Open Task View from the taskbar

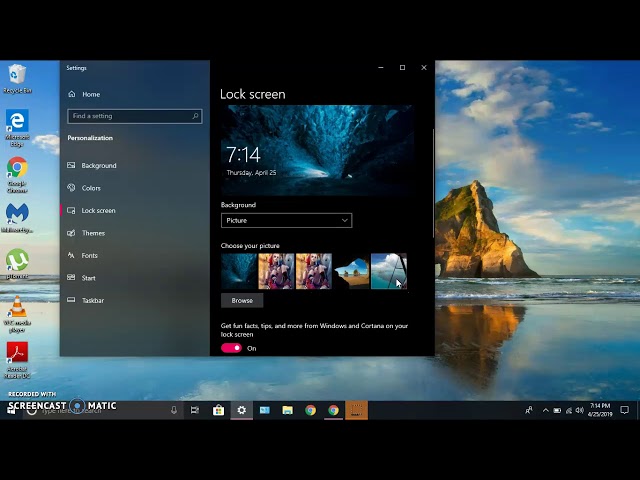pyautogui.click(x=195, y=410)
